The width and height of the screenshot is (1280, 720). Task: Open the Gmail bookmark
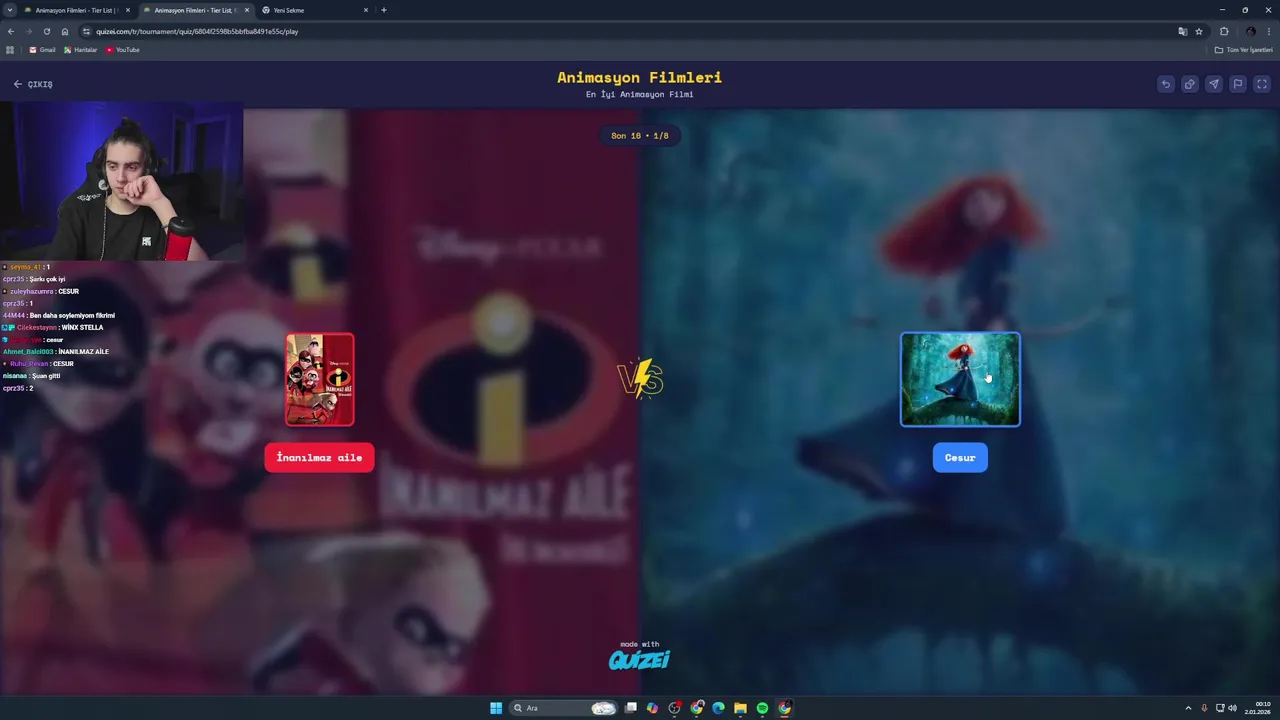pos(42,50)
